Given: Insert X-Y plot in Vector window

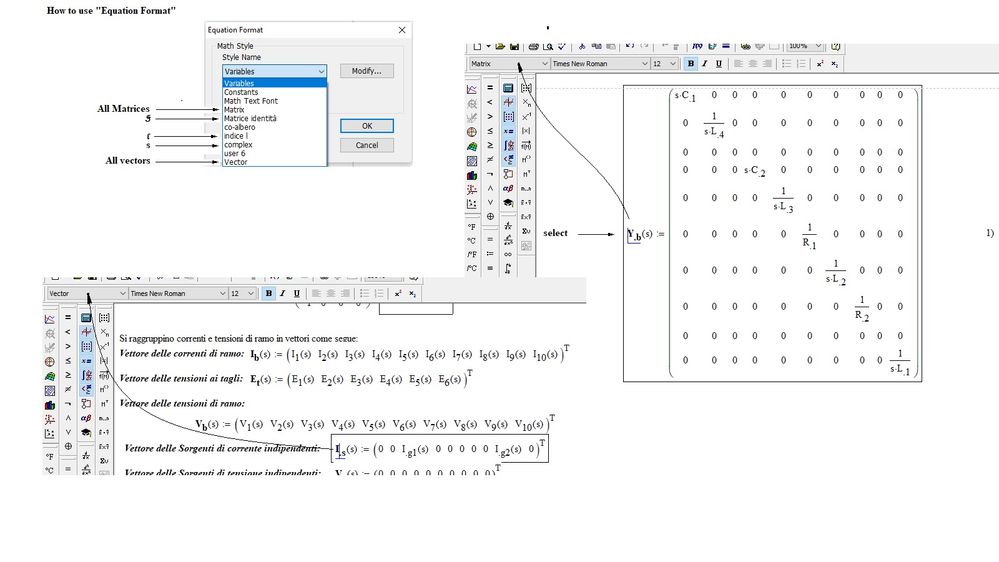Looking at the screenshot, I should coord(50,319).
